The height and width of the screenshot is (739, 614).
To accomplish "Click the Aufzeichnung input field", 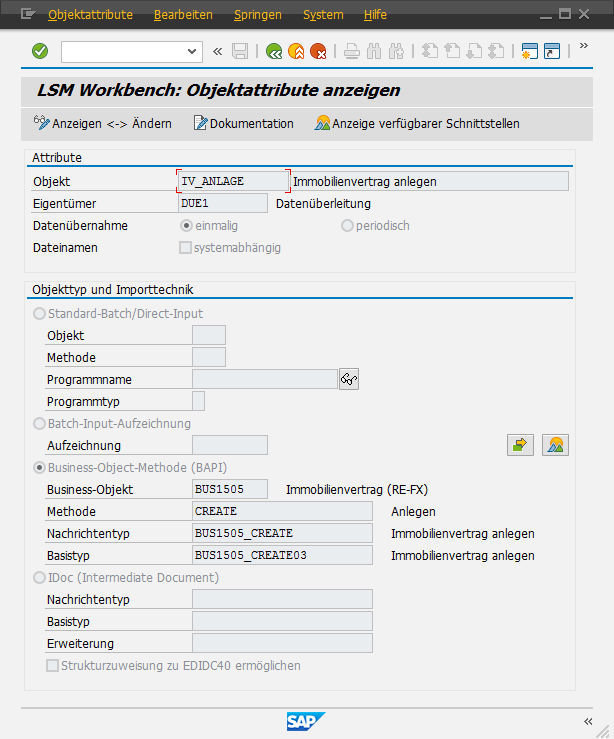I will pos(230,445).
